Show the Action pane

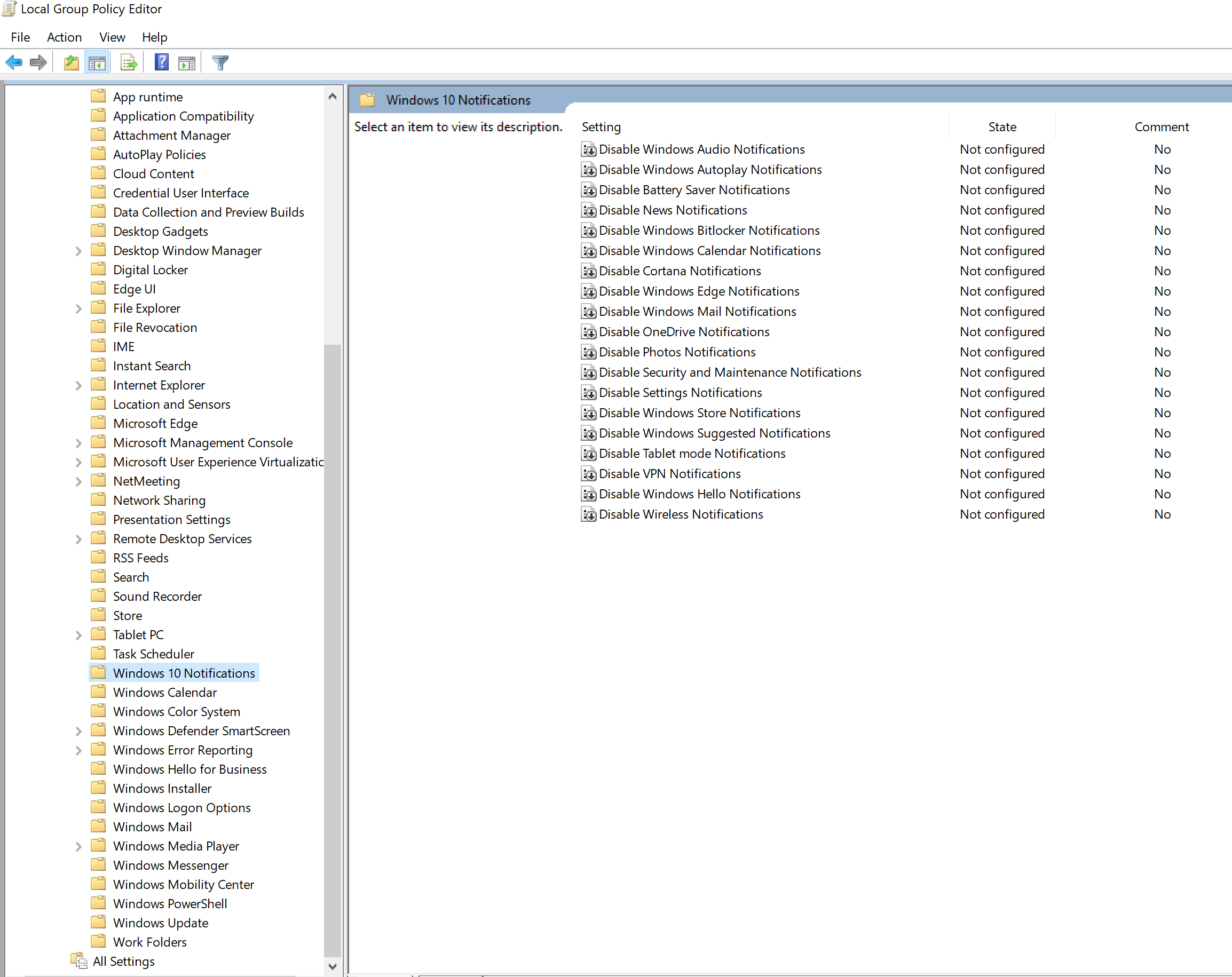pos(186,62)
